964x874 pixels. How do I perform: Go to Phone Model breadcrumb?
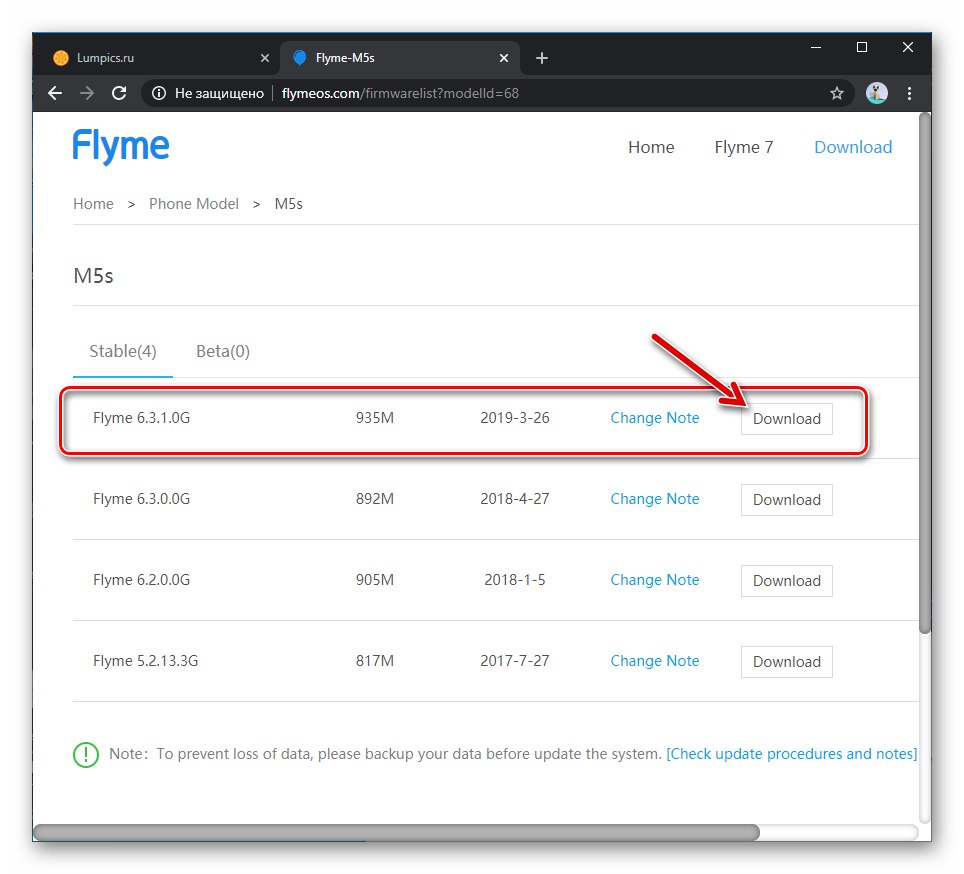click(194, 204)
